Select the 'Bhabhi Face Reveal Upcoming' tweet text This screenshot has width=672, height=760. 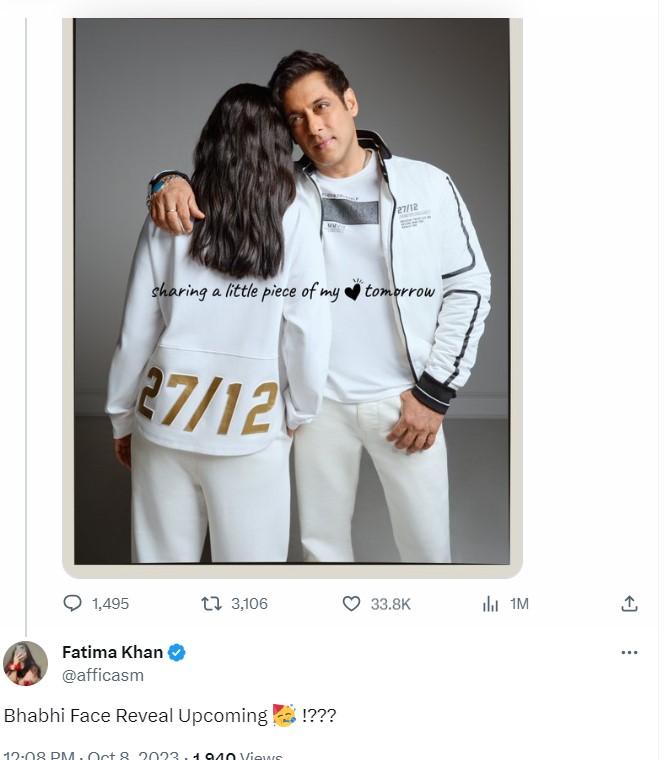coord(135,716)
